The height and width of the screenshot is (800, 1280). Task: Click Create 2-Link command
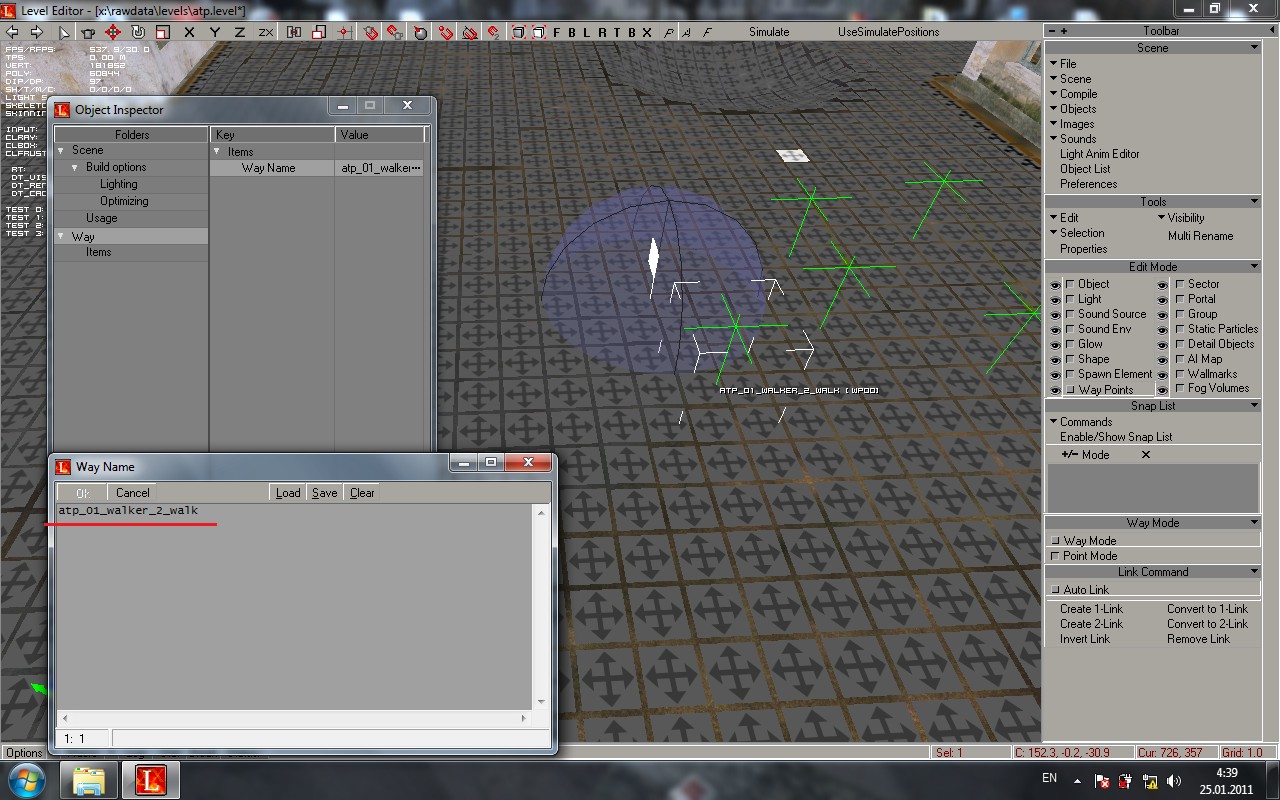pos(1091,624)
